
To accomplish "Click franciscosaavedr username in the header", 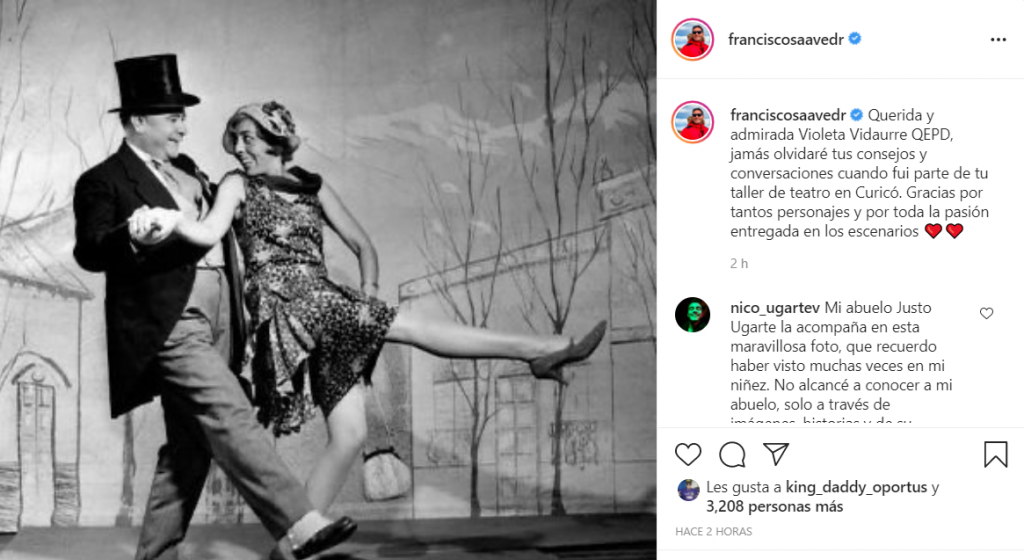I will [x=786, y=39].
